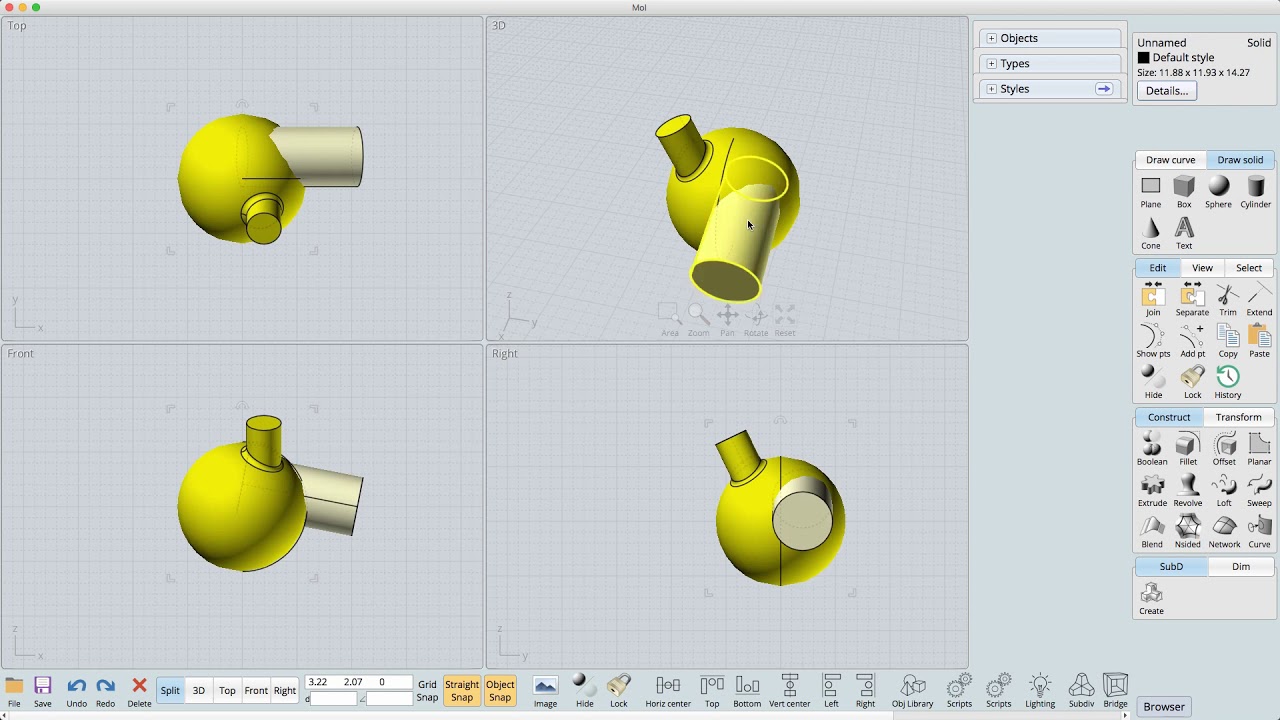Pick the Cylinder solid tool

pyautogui.click(x=1256, y=191)
